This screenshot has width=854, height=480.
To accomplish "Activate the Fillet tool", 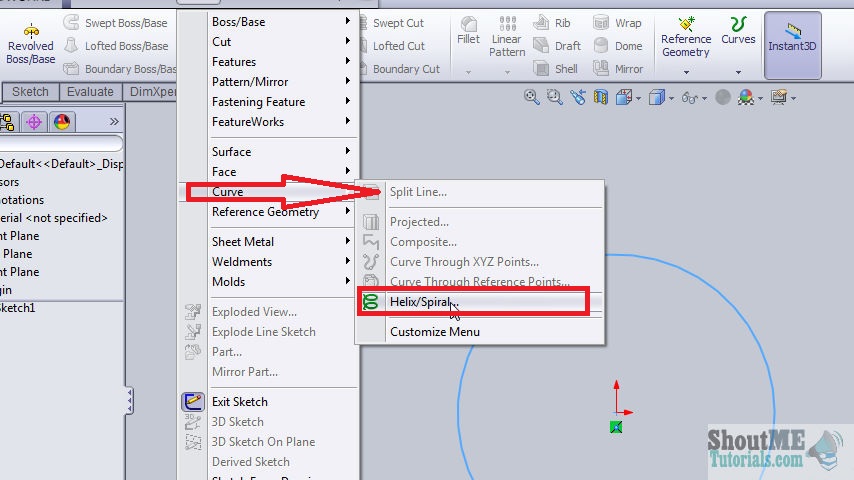I will pyautogui.click(x=468, y=31).
